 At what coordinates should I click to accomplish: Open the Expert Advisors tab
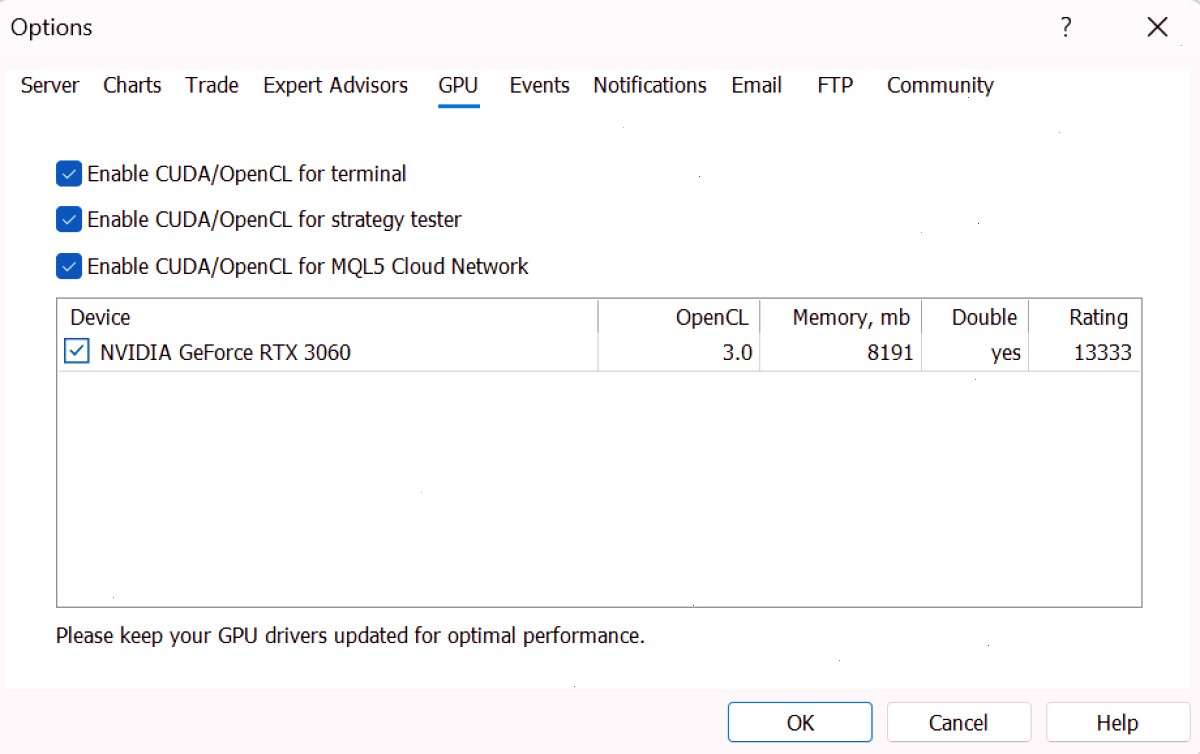click(336, 86)
